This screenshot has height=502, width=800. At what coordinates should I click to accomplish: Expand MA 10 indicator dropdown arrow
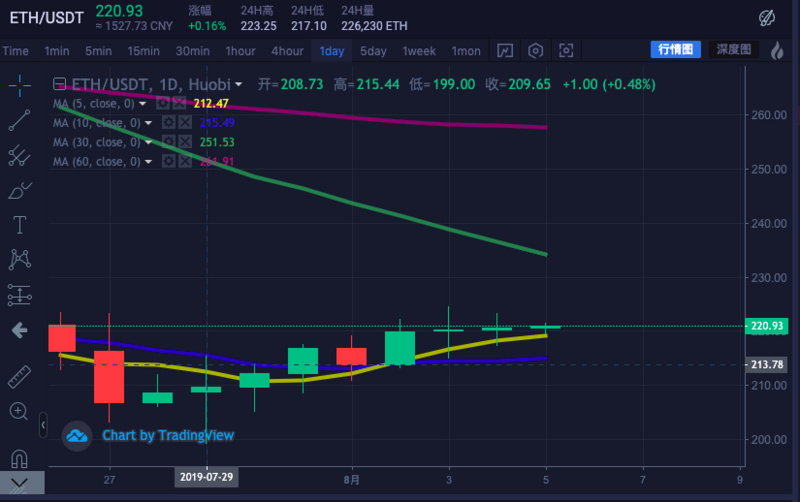(x=148, y=123)
